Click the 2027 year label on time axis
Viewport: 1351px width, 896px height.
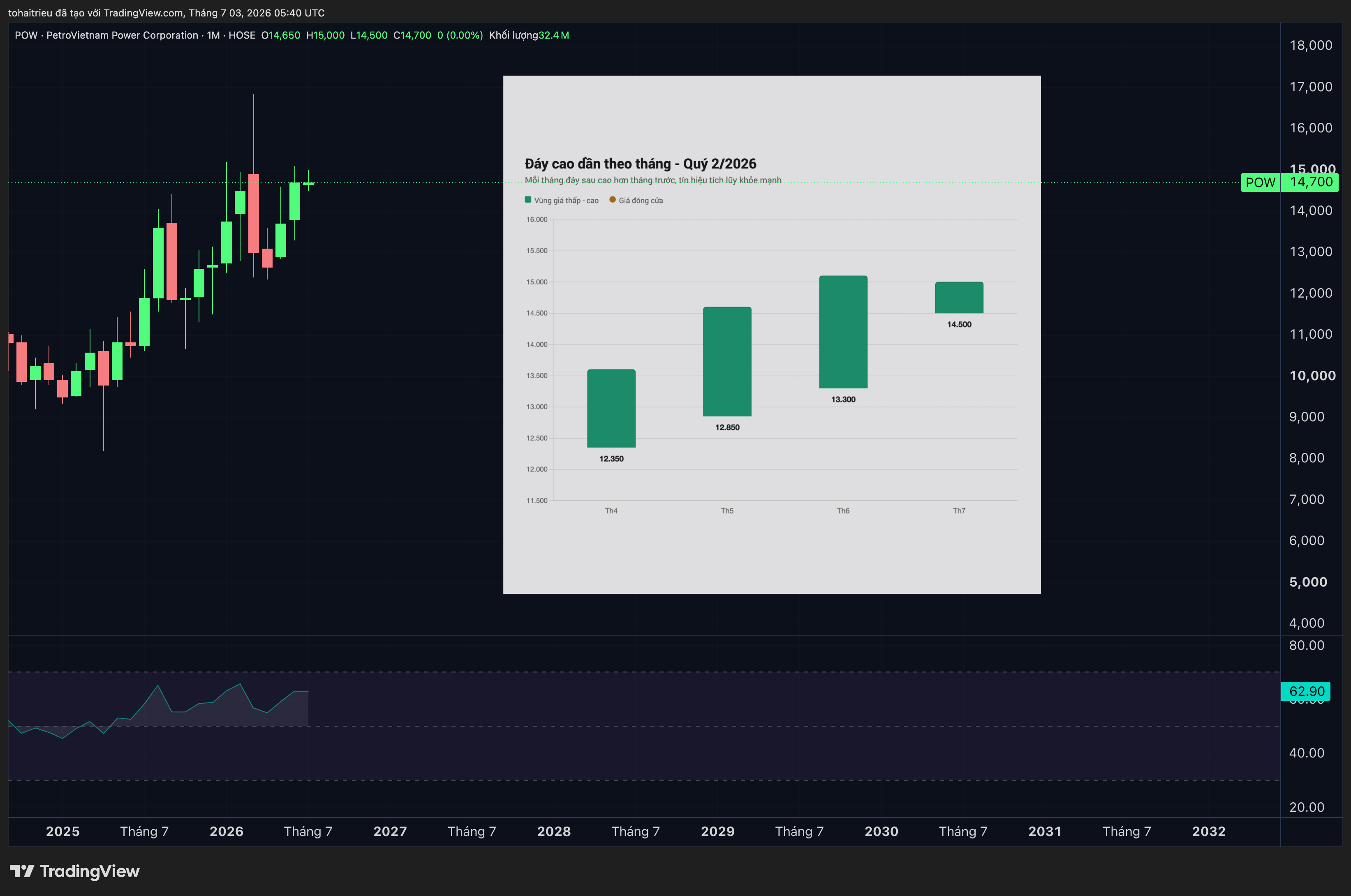point(390,831)
